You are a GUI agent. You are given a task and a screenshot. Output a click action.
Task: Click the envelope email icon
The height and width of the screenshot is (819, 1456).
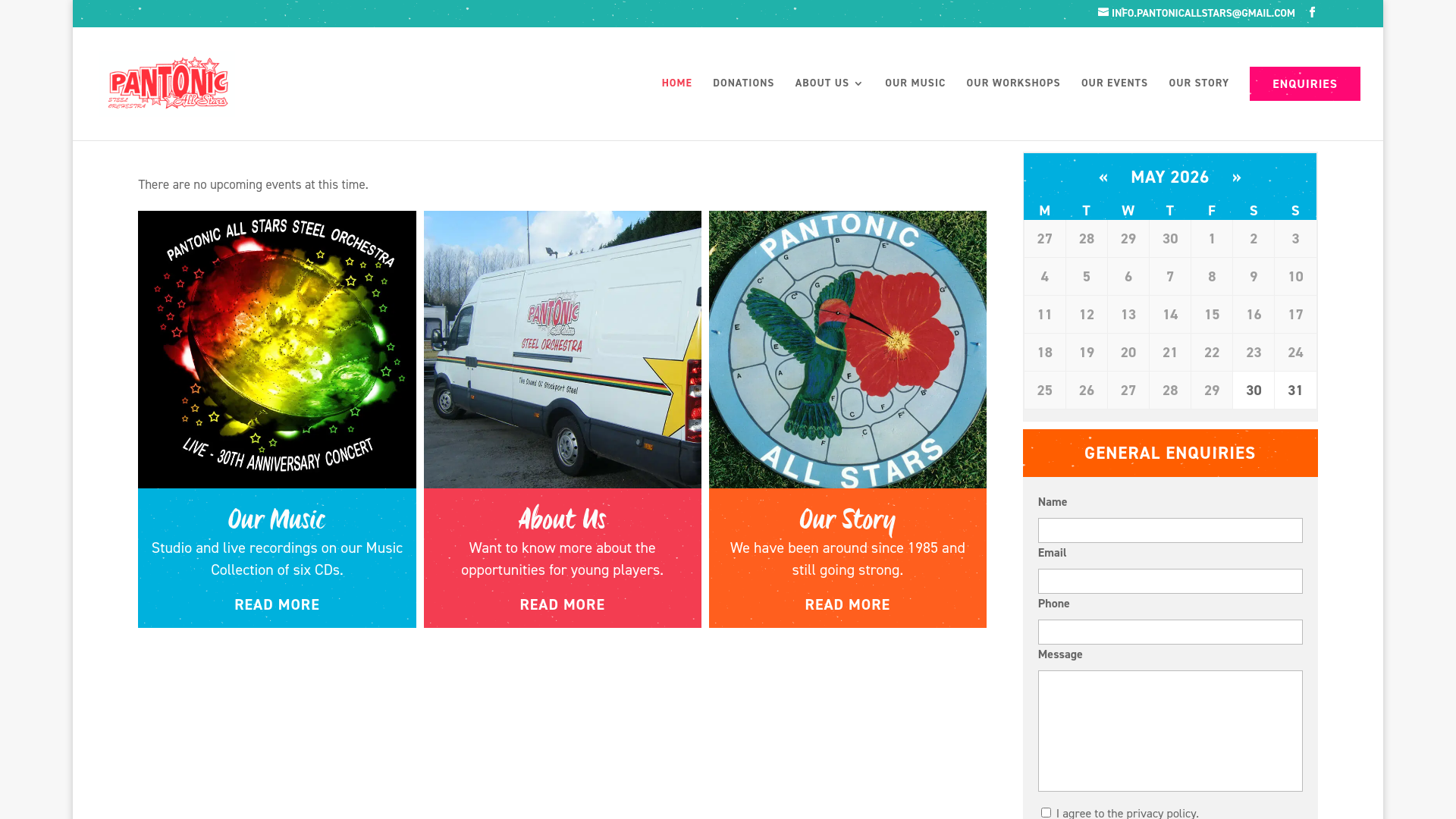tap(1103, 12)
